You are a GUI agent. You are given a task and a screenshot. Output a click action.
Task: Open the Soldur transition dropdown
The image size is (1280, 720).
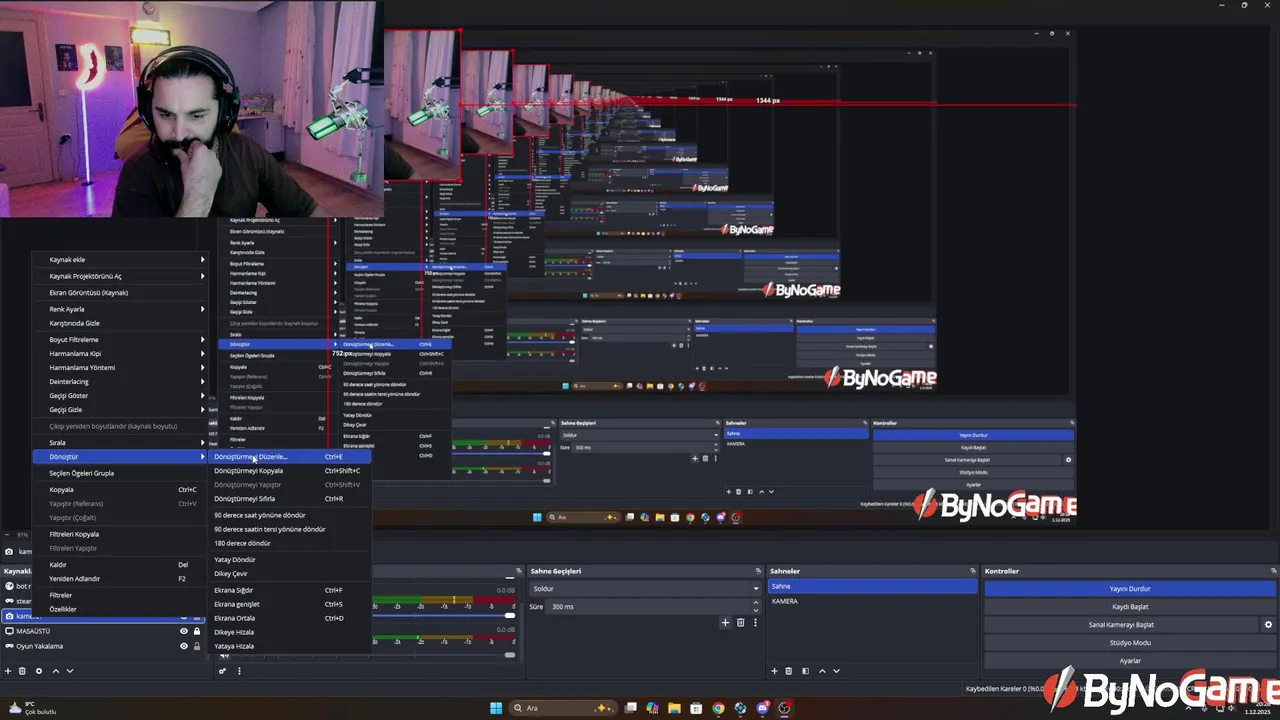point(645,589)
